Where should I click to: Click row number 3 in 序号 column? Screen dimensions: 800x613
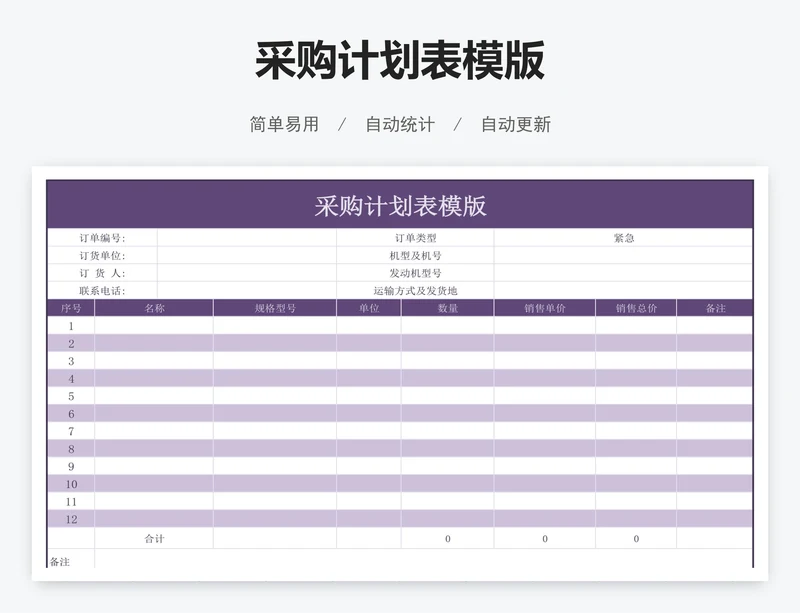71,361
